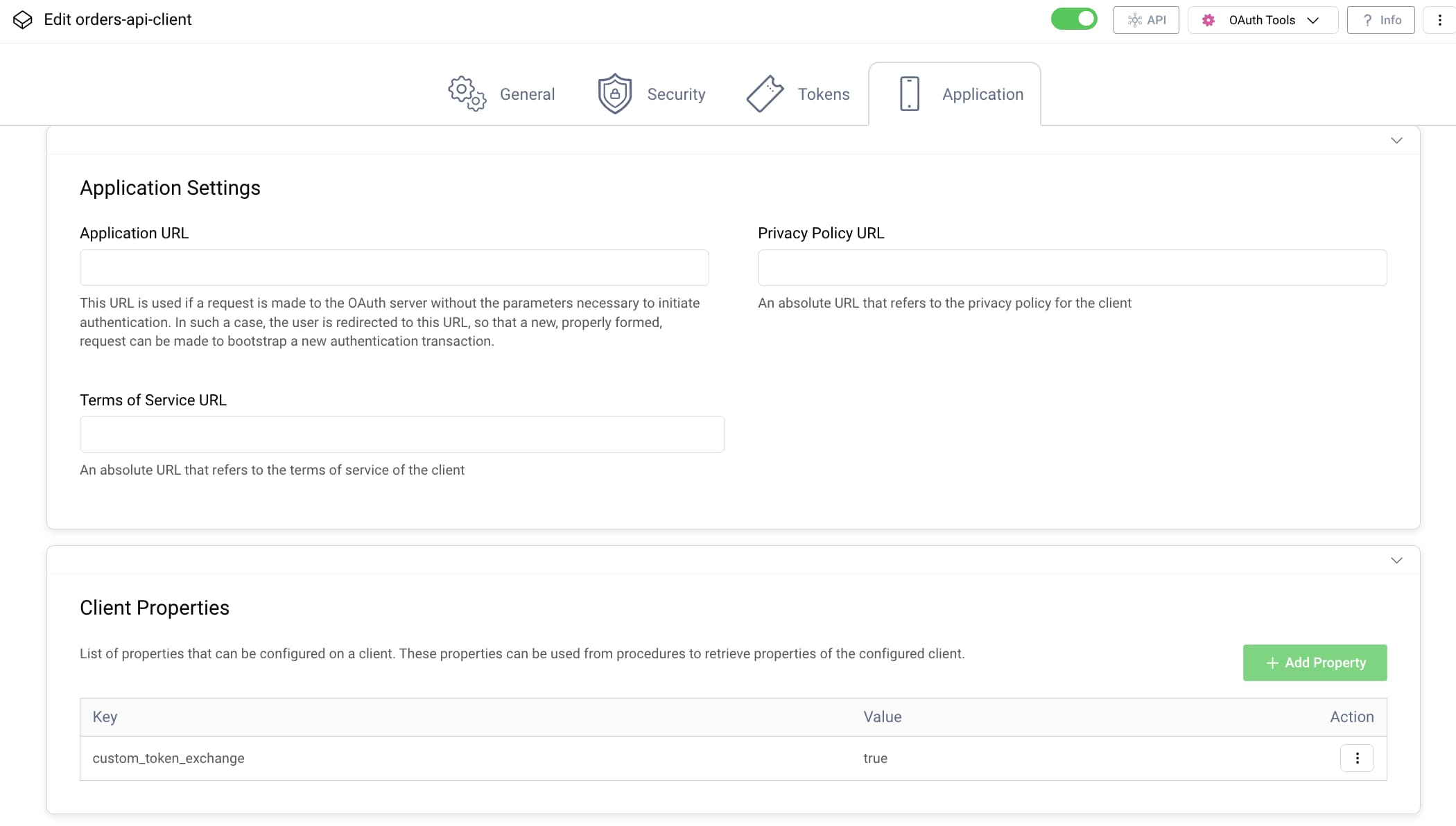Toggle the client enabled switch

(x=1074, y=19)
